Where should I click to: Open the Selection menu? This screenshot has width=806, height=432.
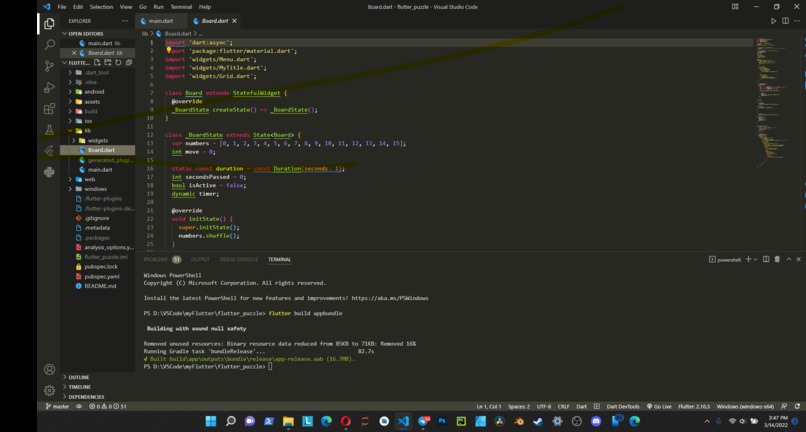click(101, 7)
